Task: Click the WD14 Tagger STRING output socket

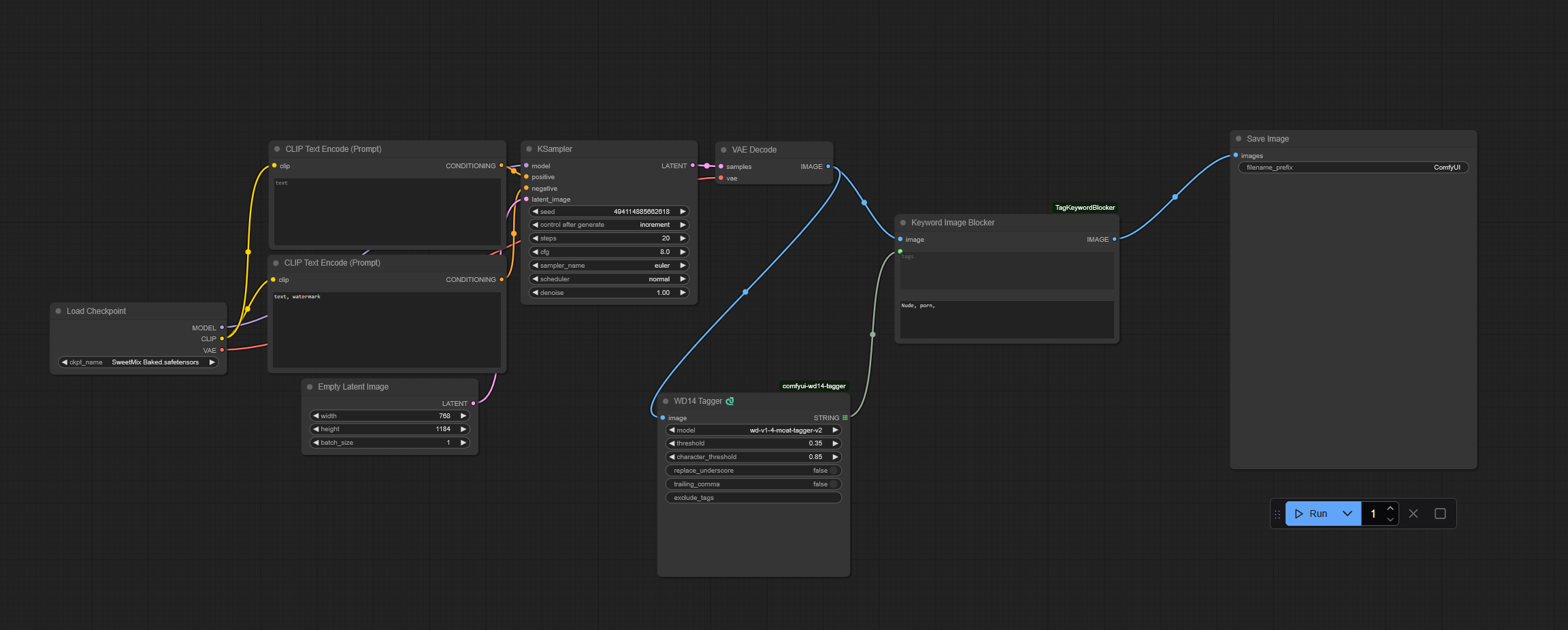Action: click(845, 418)
